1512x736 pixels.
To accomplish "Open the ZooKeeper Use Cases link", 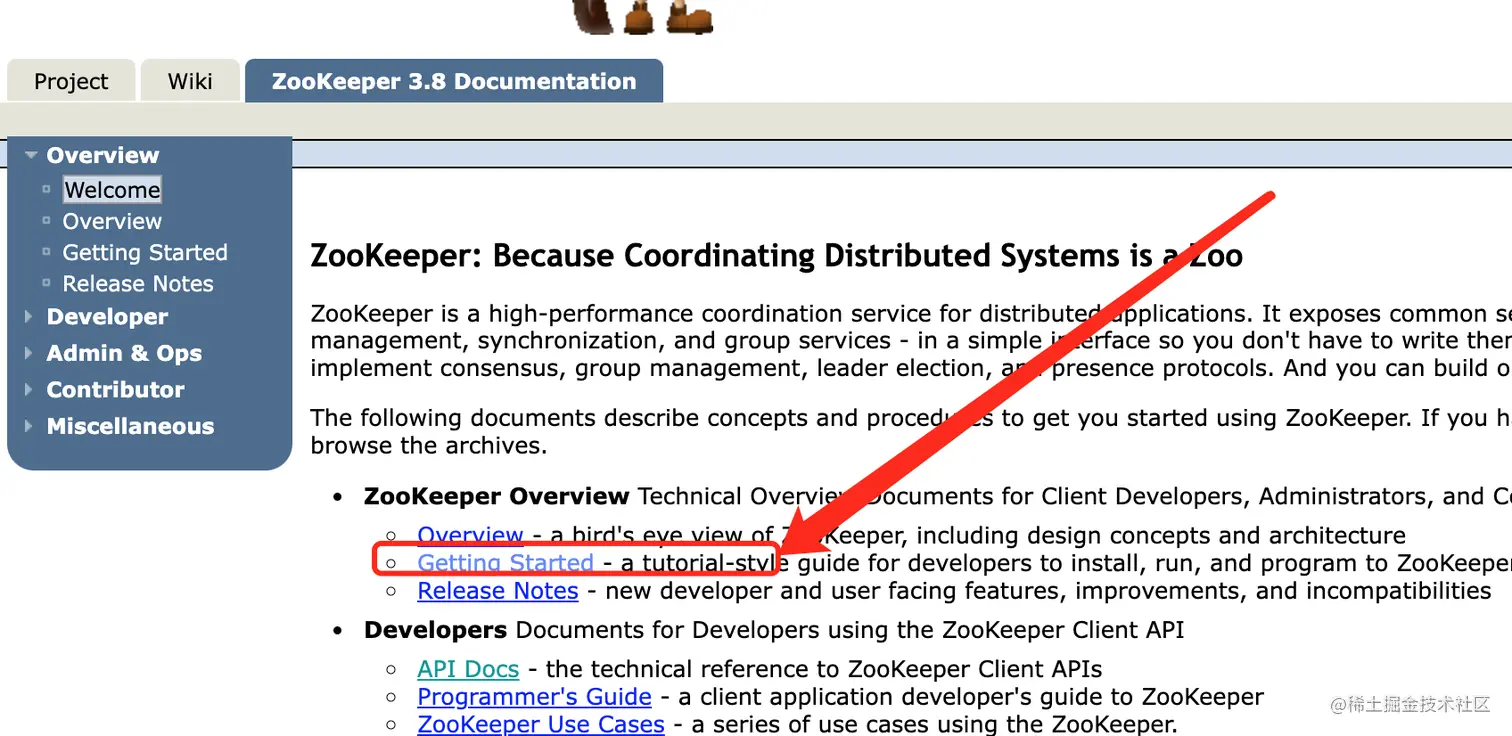I will pyautogui.click(x=541, y=724).
